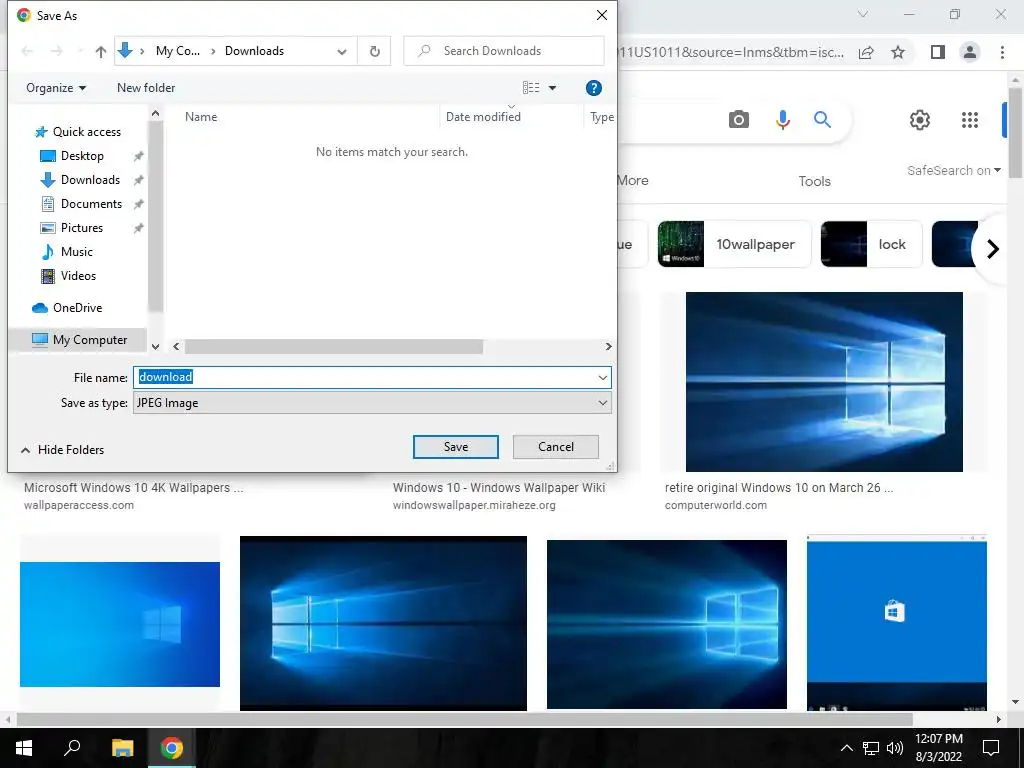Open Google apps grid
The height and width of the screenshot is (768, 1024).
[x=970, y=120]
